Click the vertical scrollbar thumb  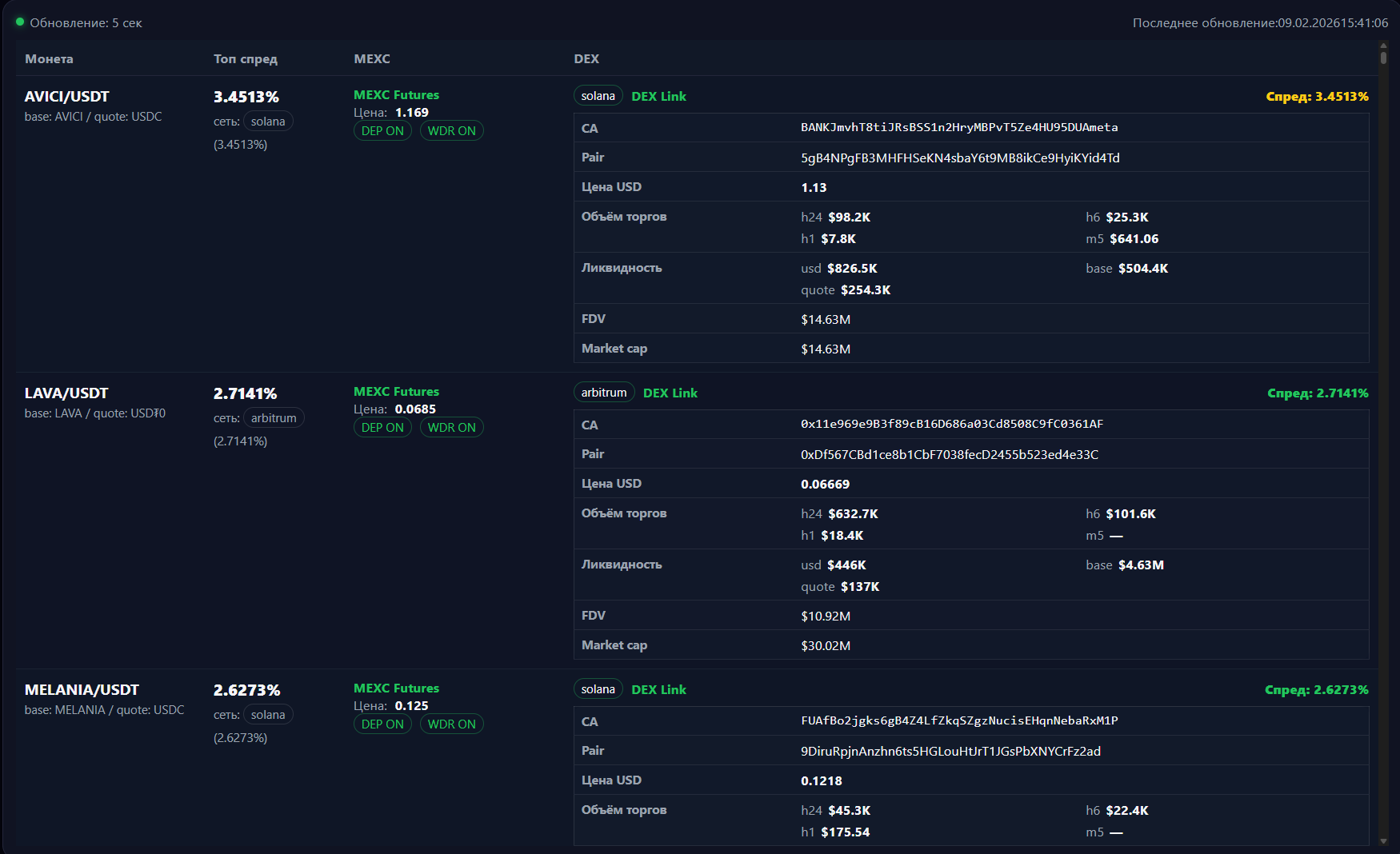coord(1383,57)
